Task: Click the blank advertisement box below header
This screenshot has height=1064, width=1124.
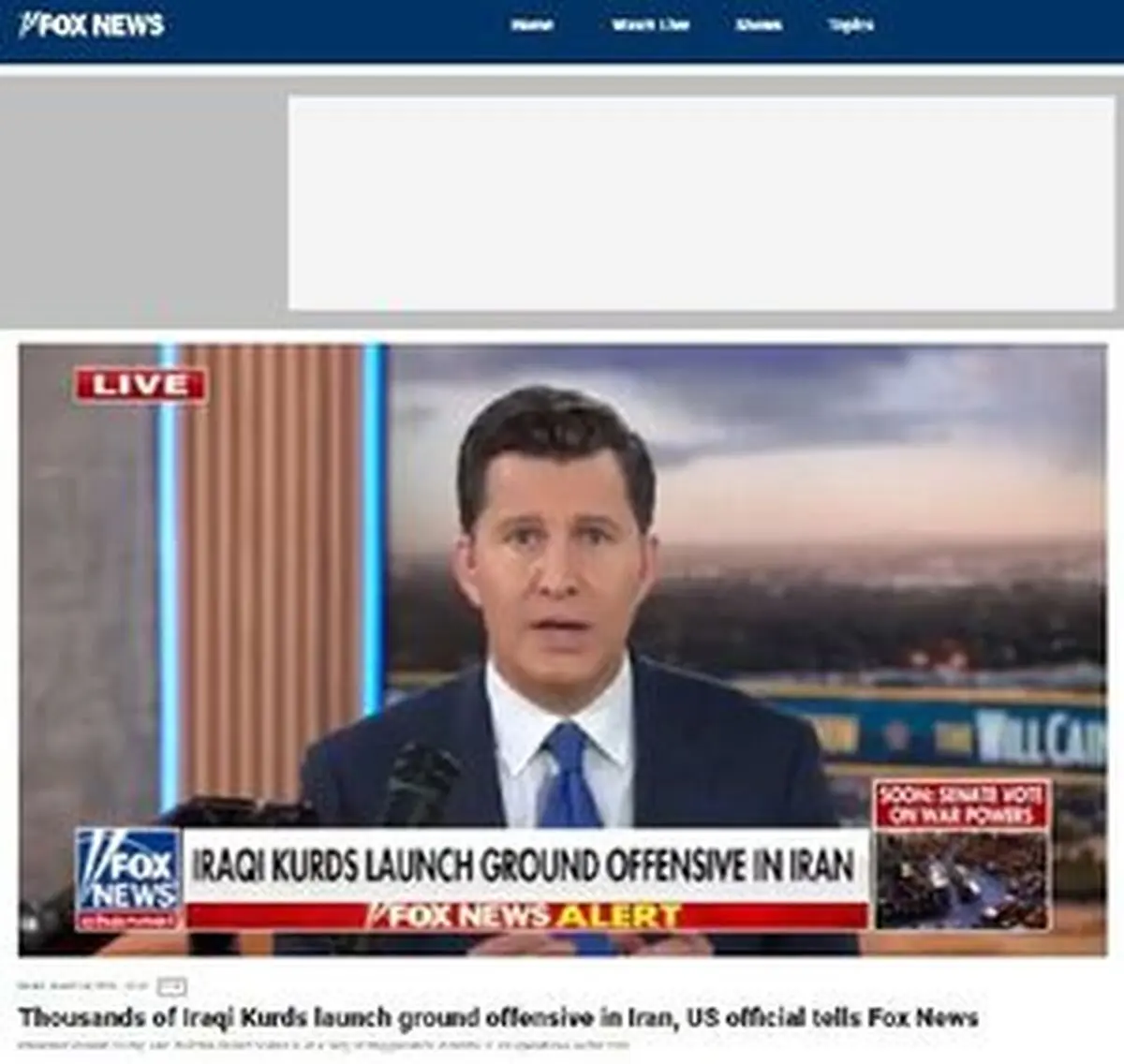Action: 702,203
